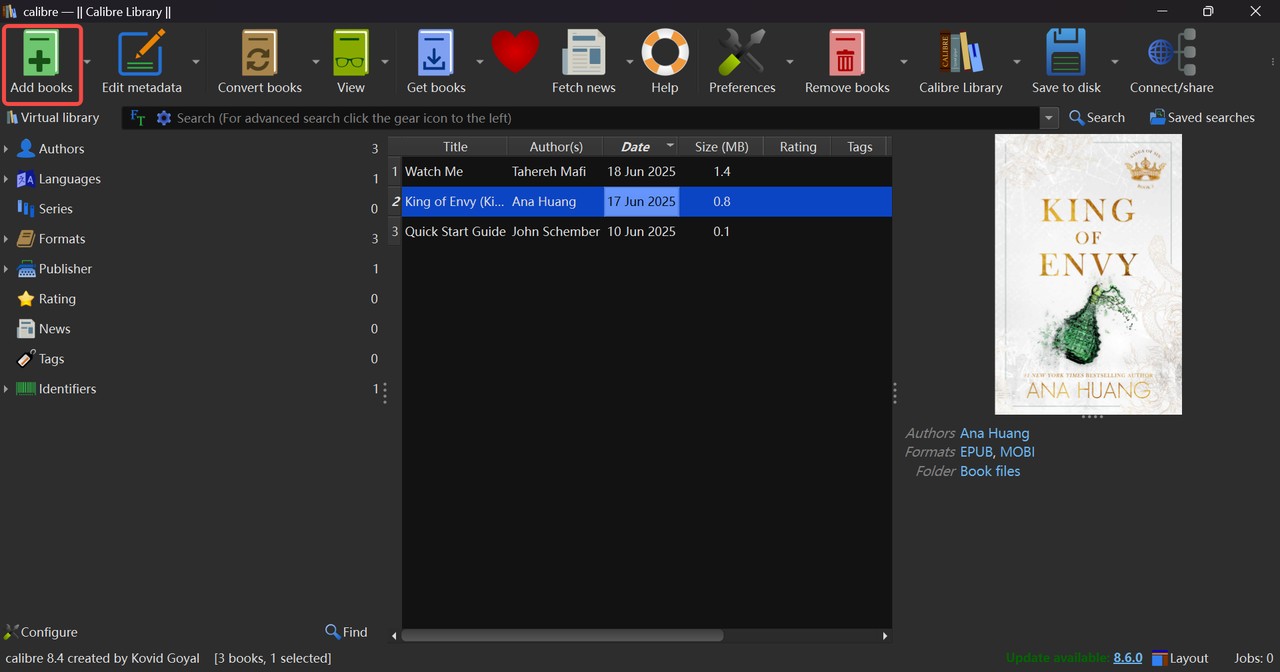Sort by Author(s) column header
The width and height of the screenshot is (1280, 672).
tap(555, 147)
